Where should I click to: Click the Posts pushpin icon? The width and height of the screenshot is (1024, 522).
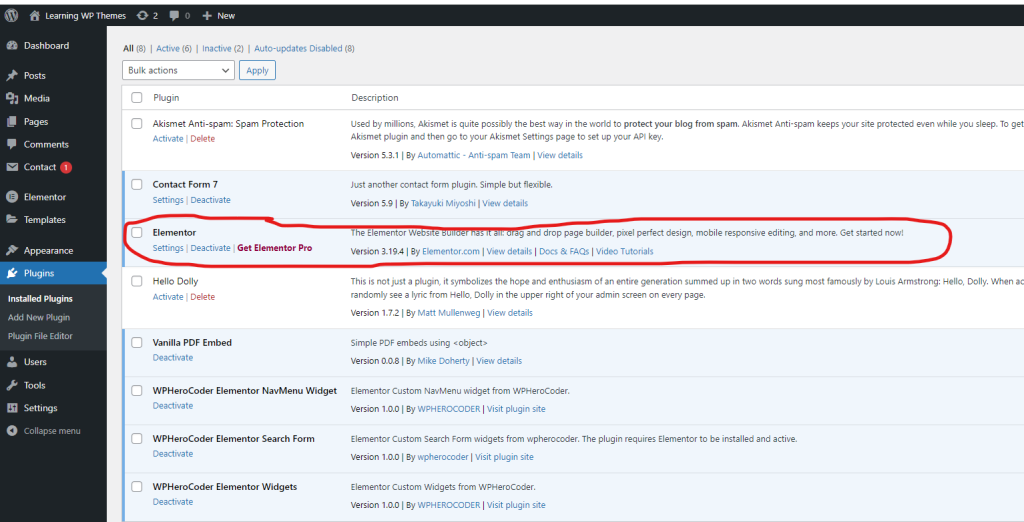(x=12, y=76)
